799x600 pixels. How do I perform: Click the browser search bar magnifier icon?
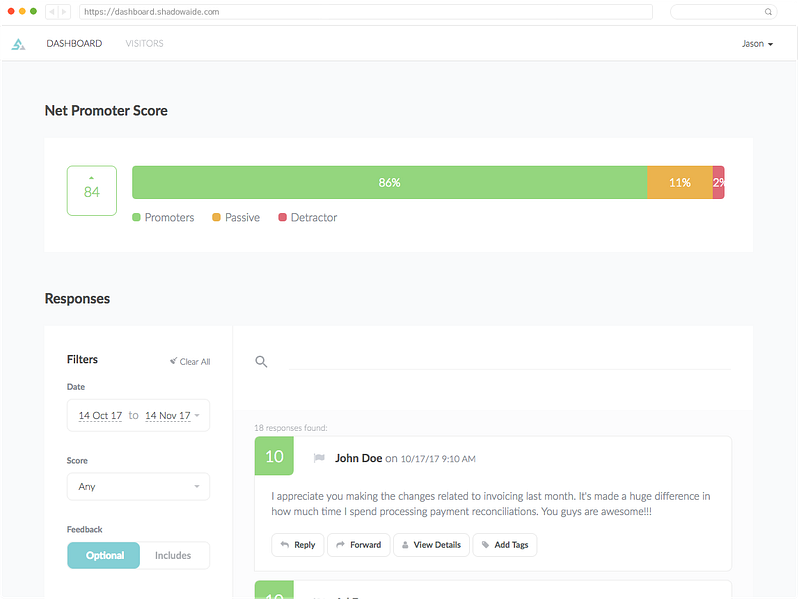click(x=768, y=12)
